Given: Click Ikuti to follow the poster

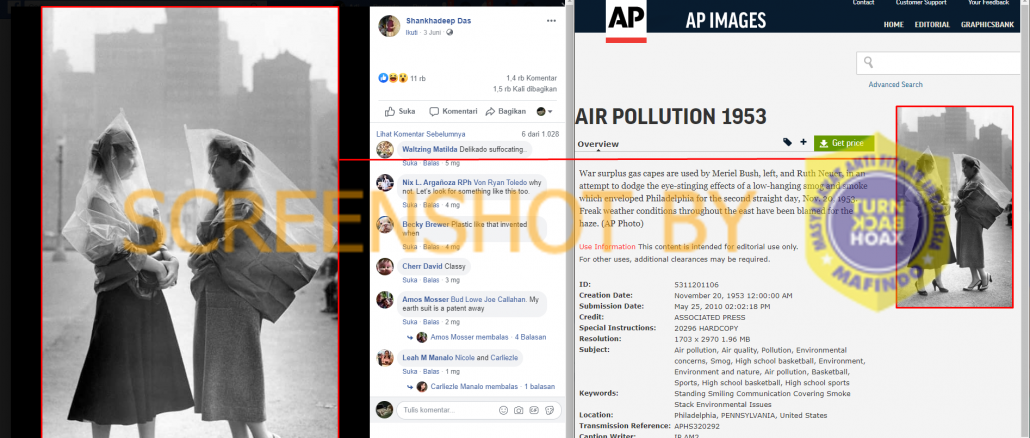Looking at the screenshot, I should pos(412,32).
